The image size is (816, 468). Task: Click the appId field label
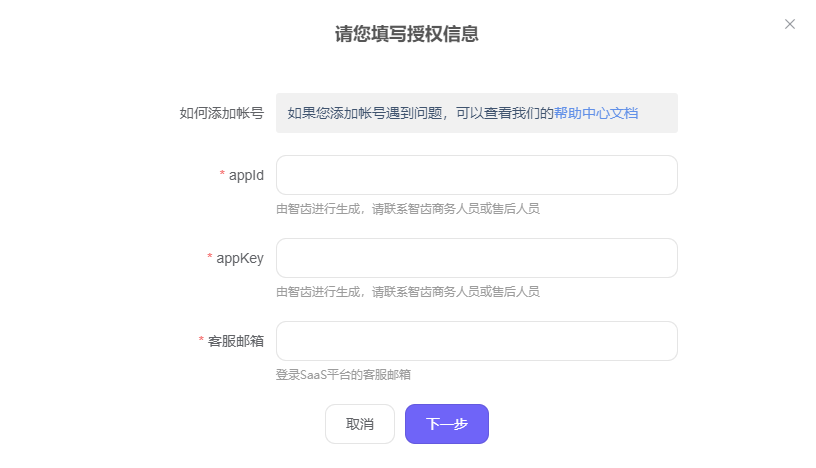pyautogui.click(x=246, y=175)
